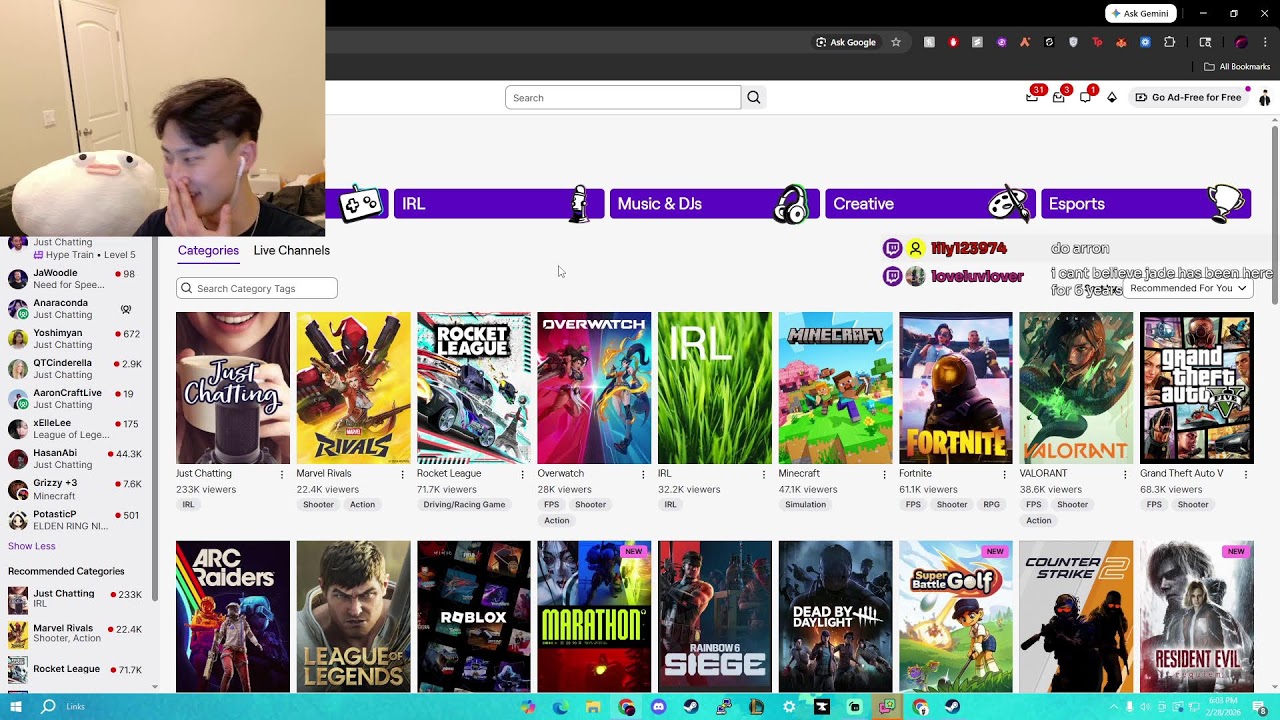Open the ARC Raiders box art
1280x720 pixels.
233,616
